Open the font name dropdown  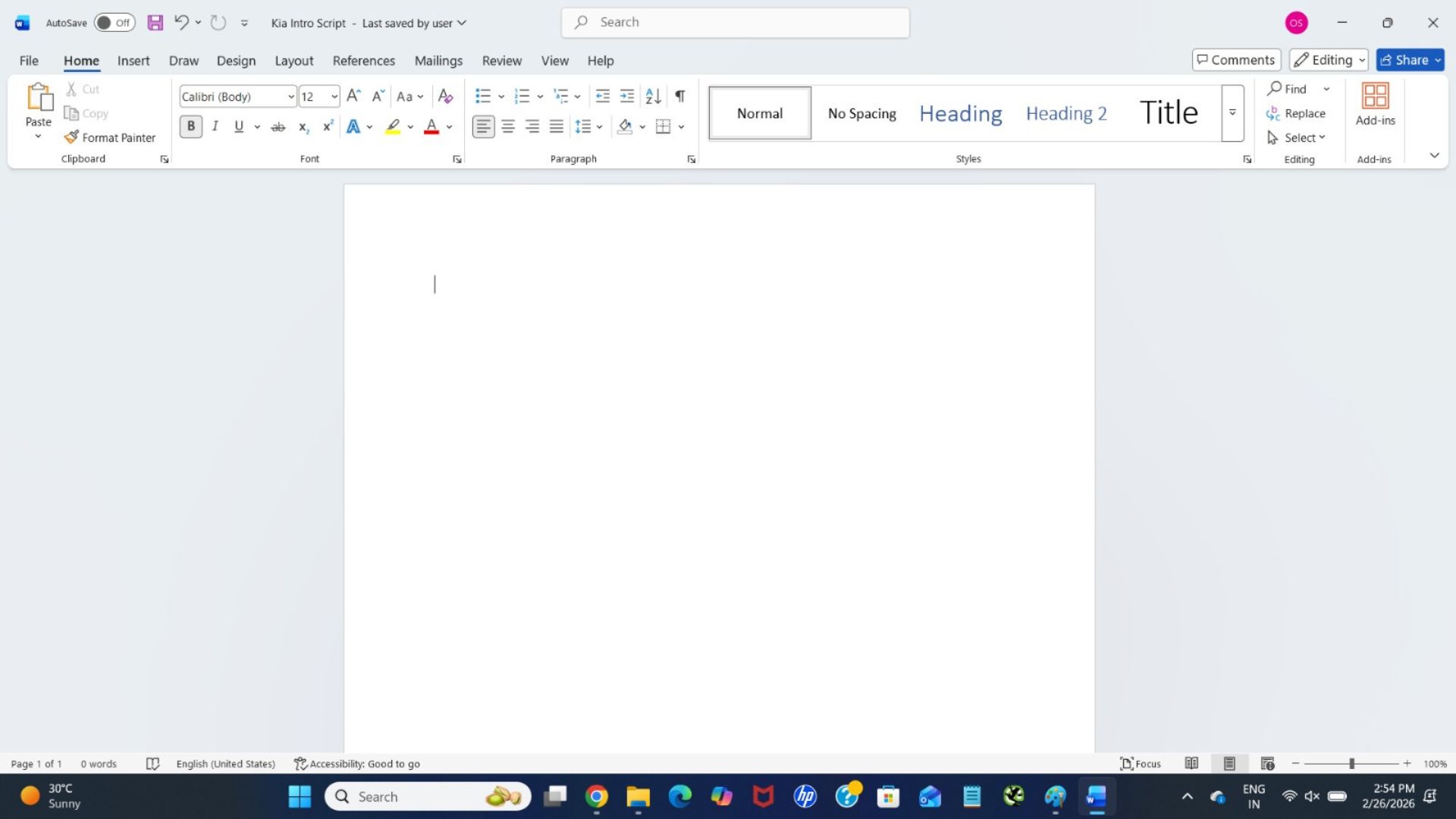[x=290, y=96]
